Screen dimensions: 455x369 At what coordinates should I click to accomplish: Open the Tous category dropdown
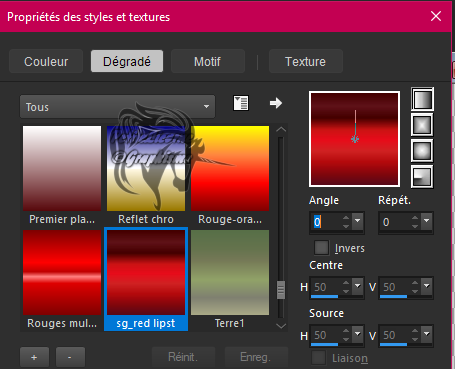point(117,107)
